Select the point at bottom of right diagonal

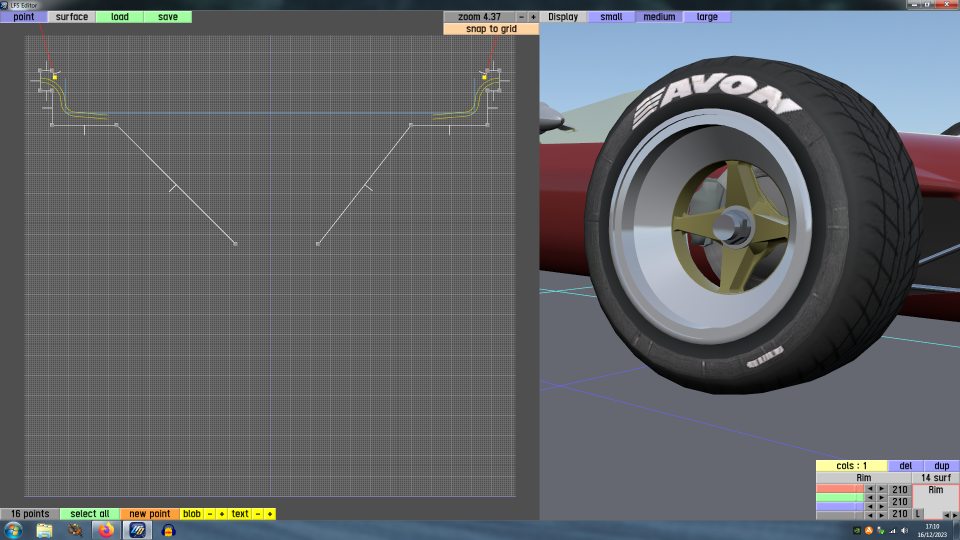click(x=318, y=244)
